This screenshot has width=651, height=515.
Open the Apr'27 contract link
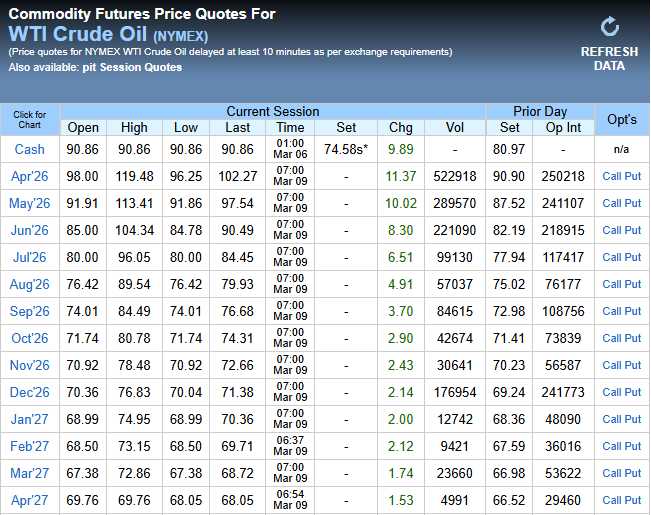point(29,500)
